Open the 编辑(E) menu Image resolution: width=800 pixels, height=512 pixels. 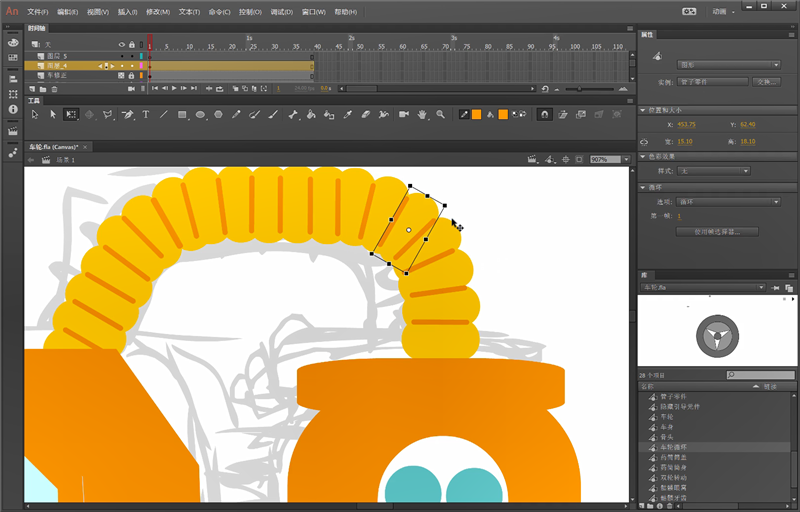click(x=67, y=12)
